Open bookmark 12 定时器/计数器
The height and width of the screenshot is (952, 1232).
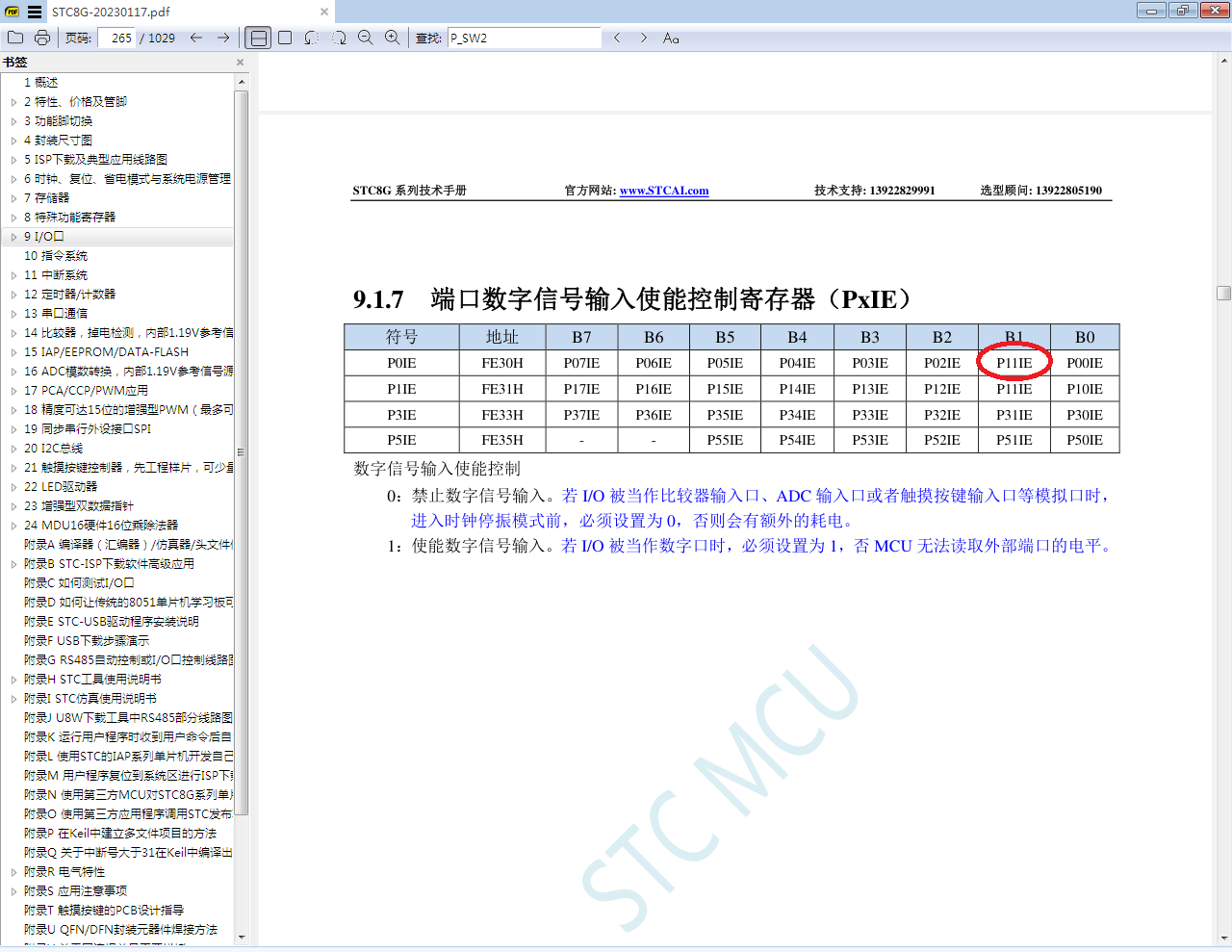[69, 295]
